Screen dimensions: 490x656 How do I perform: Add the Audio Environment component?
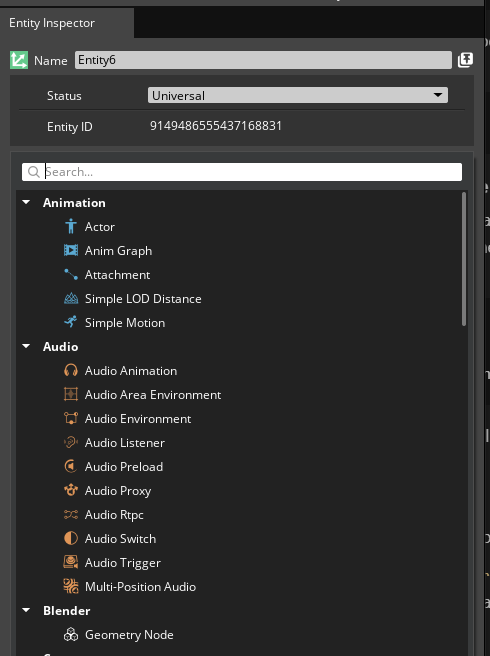(x=138, y=418)
